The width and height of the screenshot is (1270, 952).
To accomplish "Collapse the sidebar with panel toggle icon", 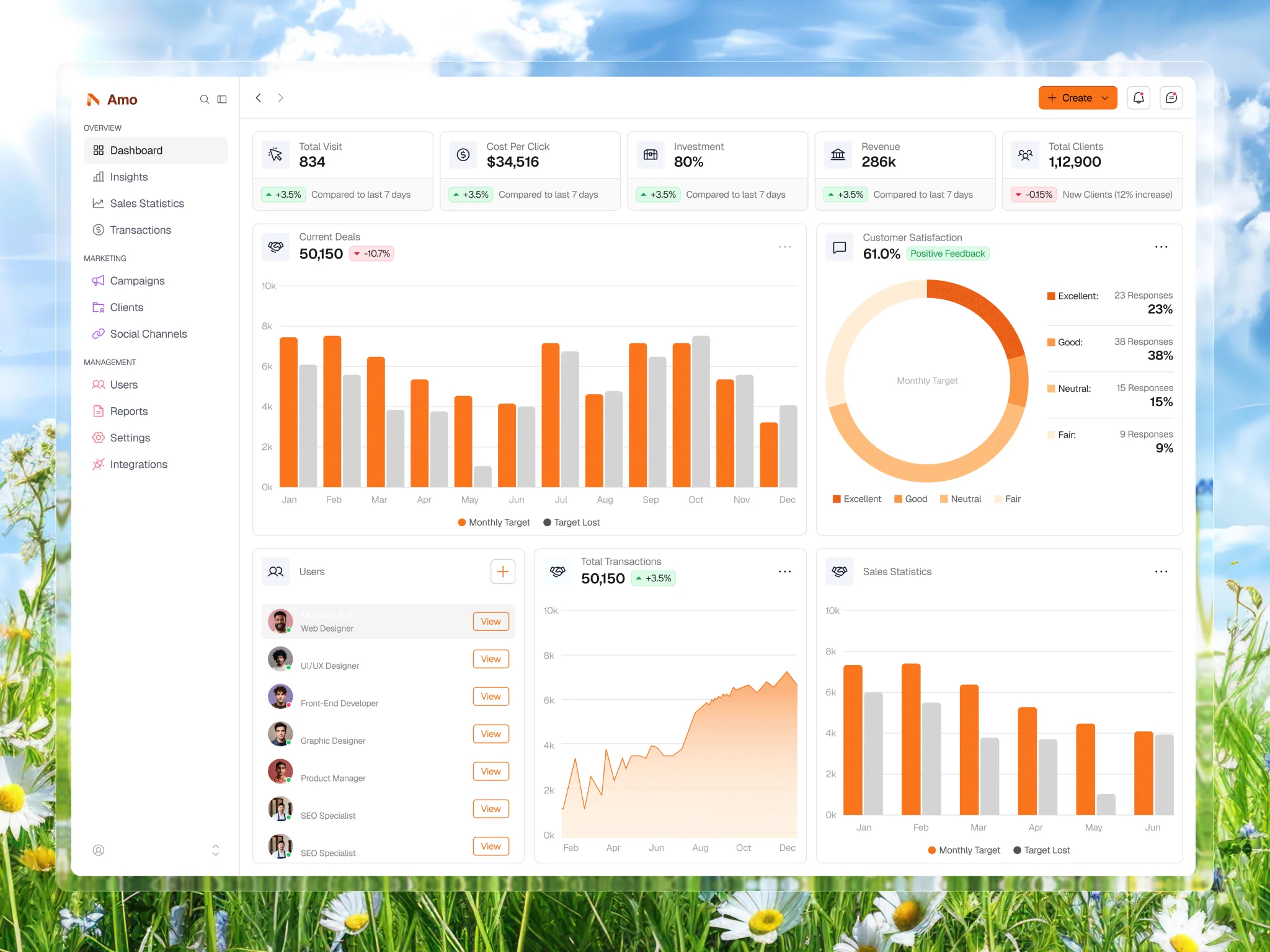I will 222,99.
